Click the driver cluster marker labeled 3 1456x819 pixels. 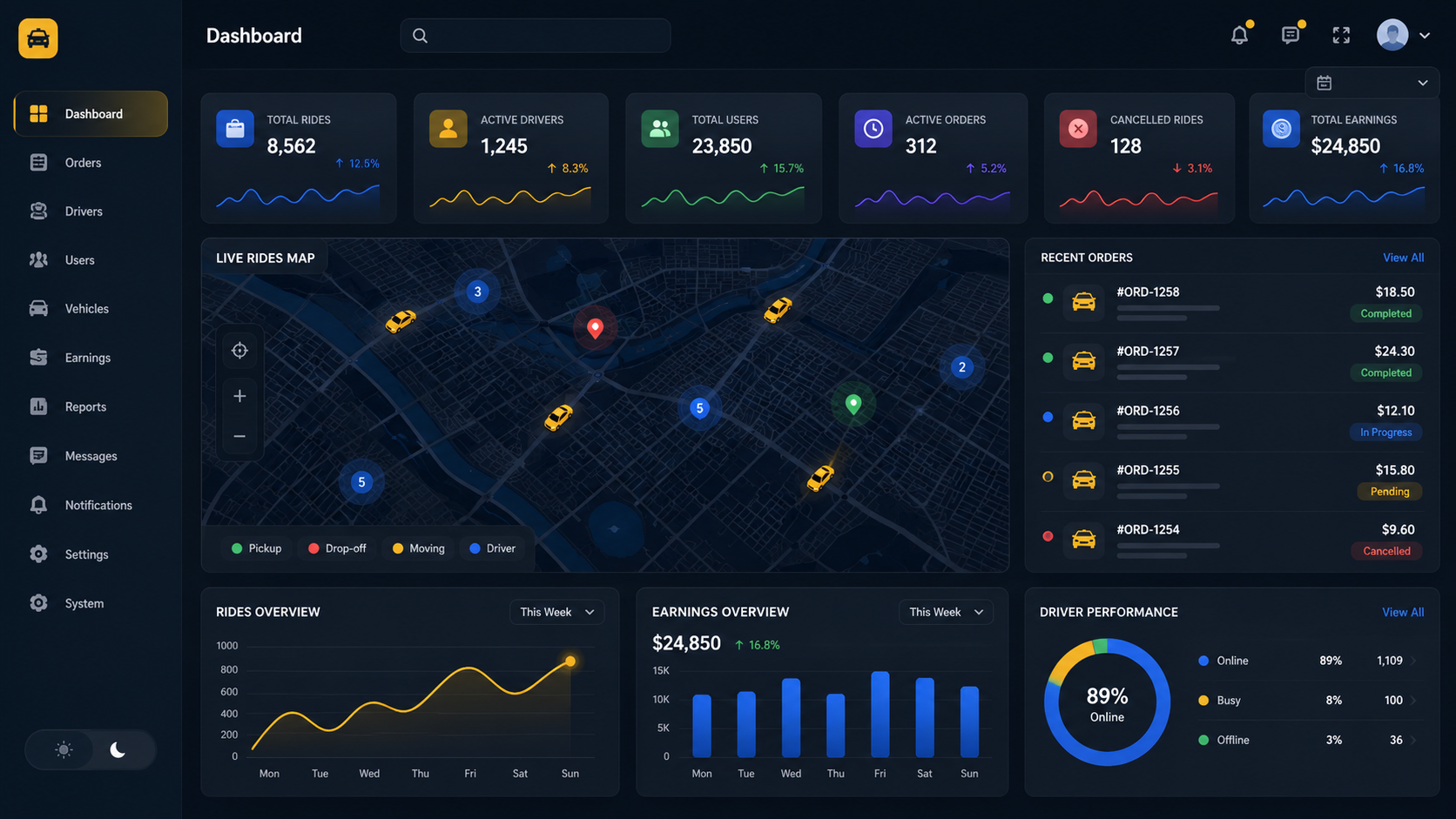click(477, 292)
